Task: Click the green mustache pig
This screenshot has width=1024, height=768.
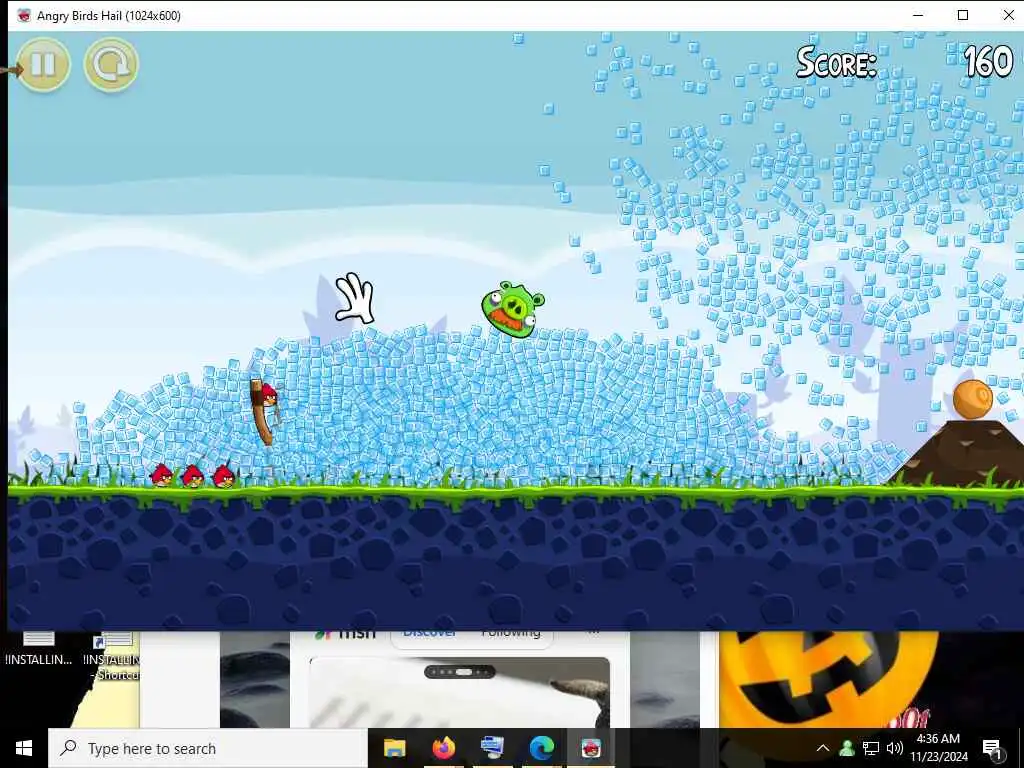Action: coord(513,309)
